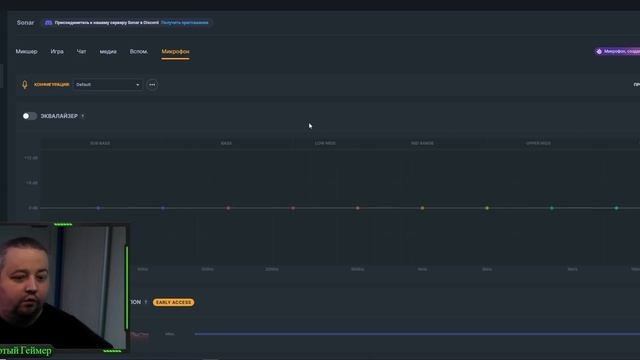Click the blue slider track at bottom
Viewport: 640px width, 360px height.
(x=417, y=334)
